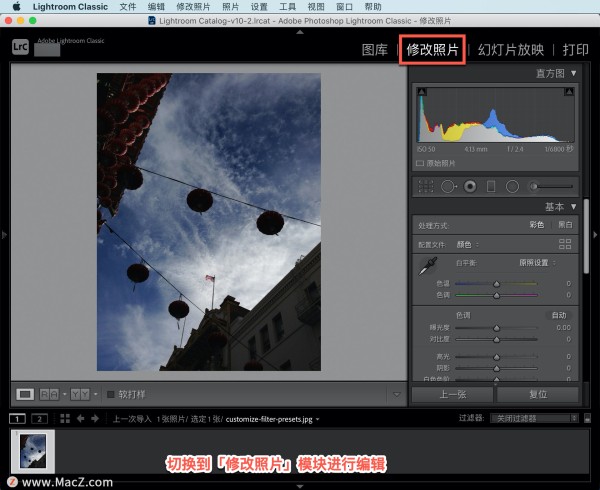
Task: Click the 自动 auto tone button
Action: pyautogui.click(x=559, y=315)
